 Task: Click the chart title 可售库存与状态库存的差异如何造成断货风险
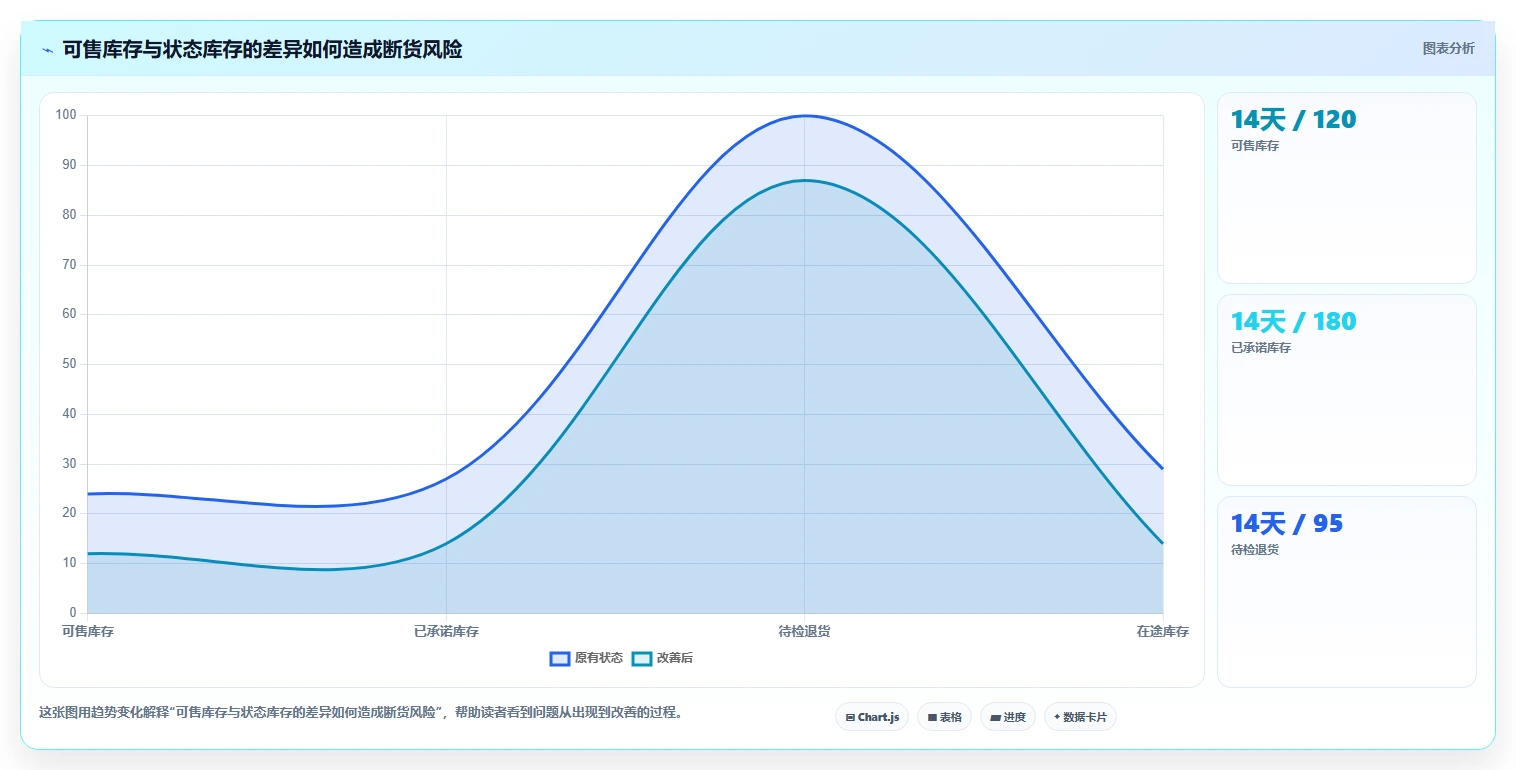click(x=262, y=50)
